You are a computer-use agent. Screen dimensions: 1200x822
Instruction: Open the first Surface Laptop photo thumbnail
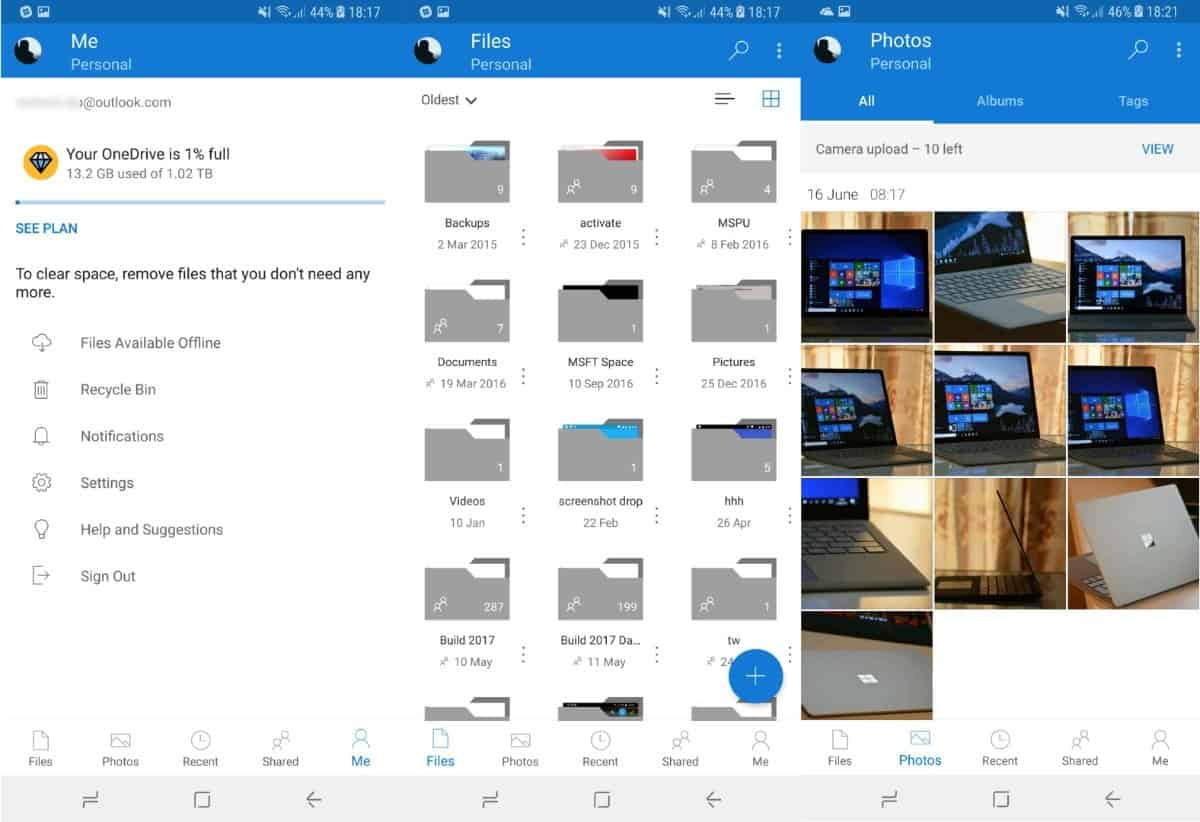coord(866,277)
